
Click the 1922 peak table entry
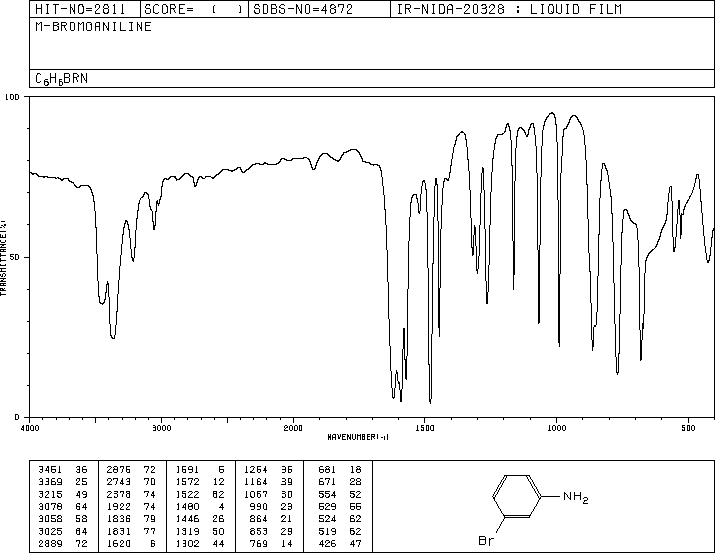131,506
